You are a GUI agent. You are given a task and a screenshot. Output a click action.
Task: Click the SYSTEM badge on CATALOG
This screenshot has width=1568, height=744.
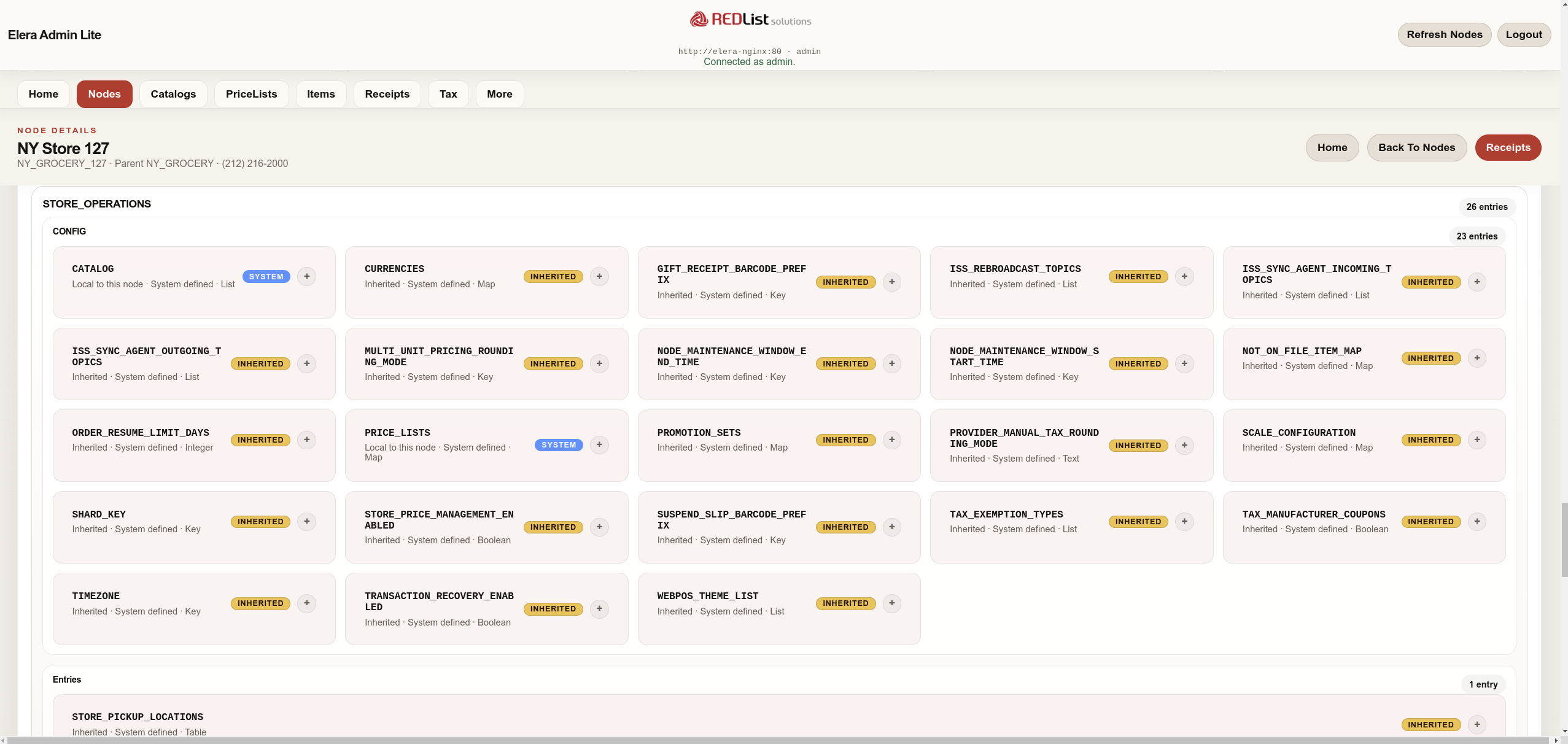pyautogui.click(x=266, y=277)
